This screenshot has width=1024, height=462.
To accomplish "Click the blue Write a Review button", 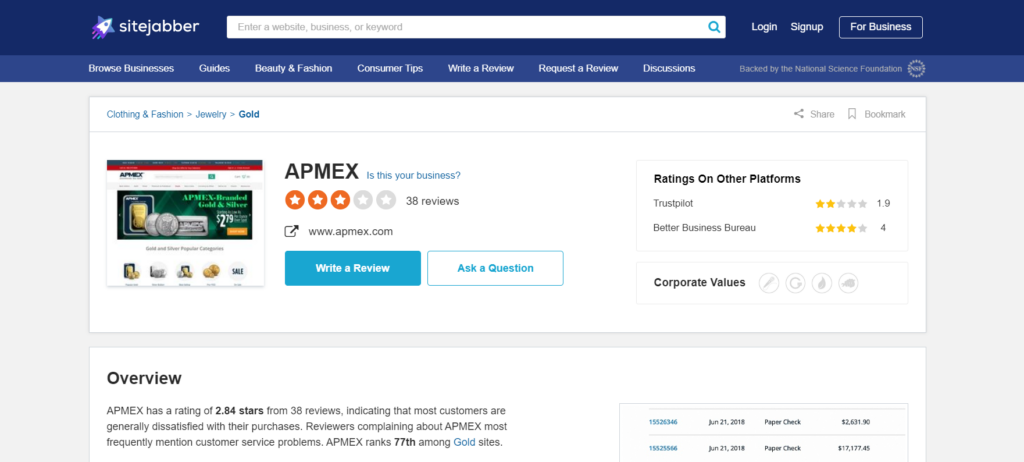I will click(353, 268).
